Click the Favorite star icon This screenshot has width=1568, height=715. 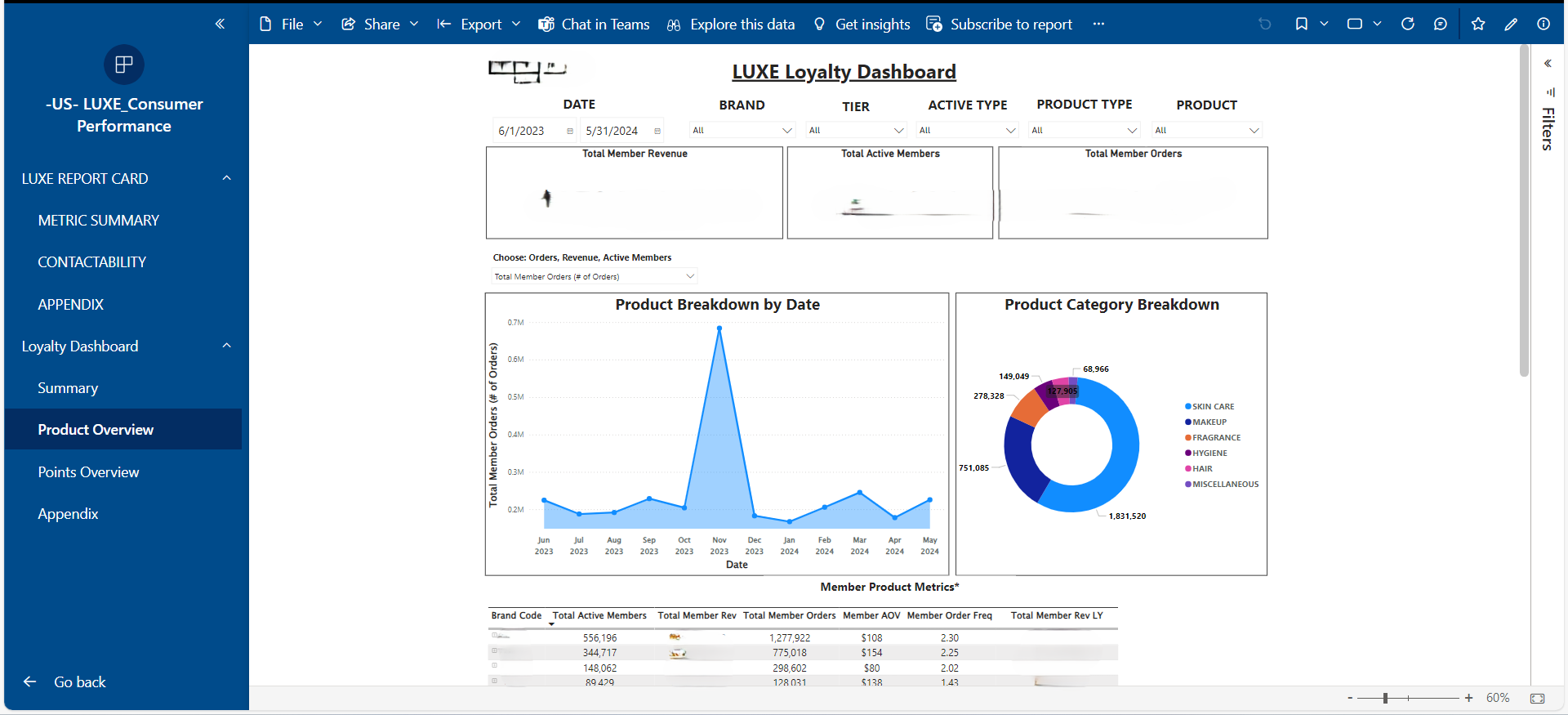1477,25
